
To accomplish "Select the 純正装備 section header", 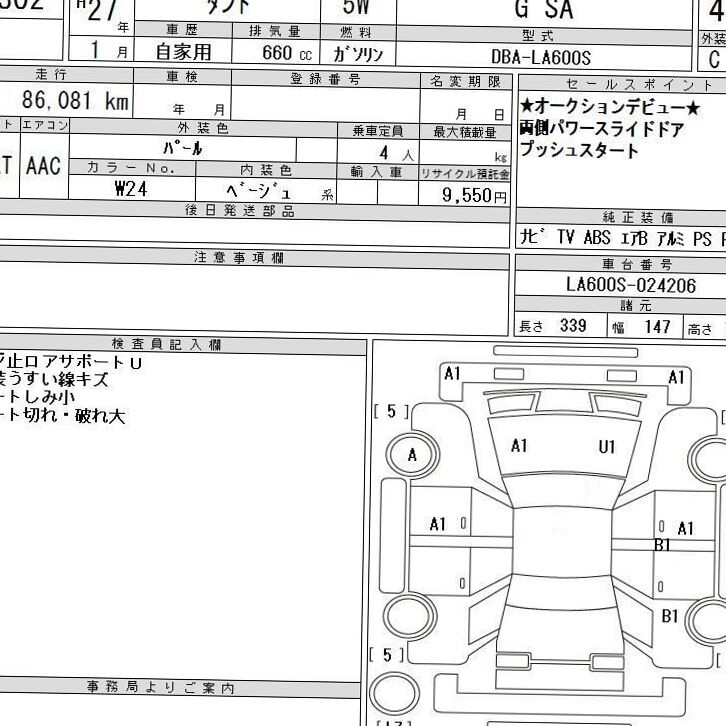I will point(638,217).
